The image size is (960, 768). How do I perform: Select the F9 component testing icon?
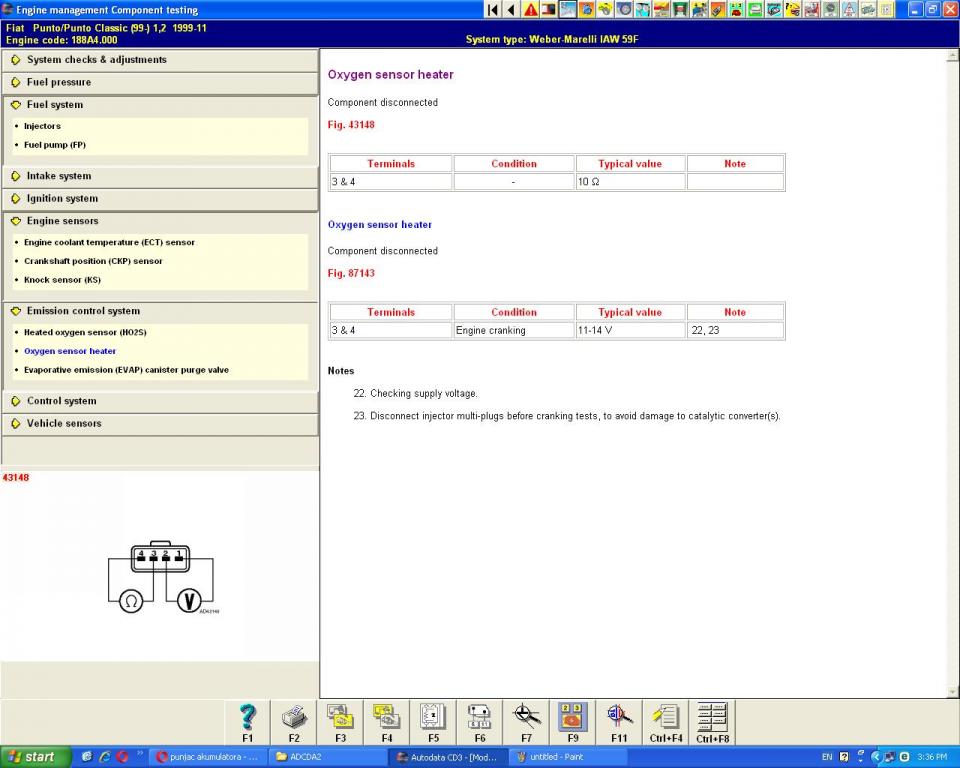[x=573, y=723]
